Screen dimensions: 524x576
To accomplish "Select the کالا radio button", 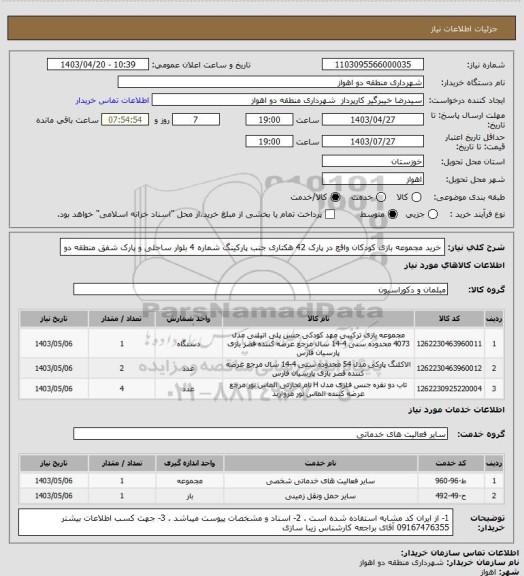I will [416, 197].
